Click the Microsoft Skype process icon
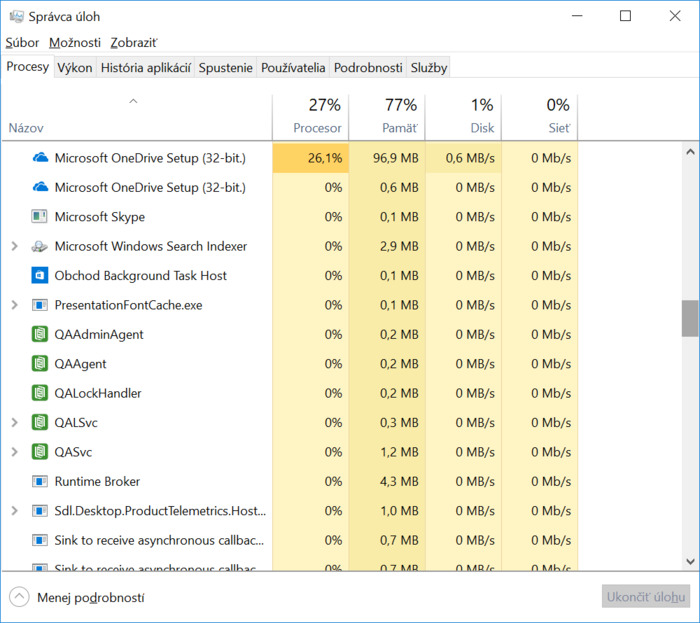This screenshot has width=700, height=623. pos(39,216)
